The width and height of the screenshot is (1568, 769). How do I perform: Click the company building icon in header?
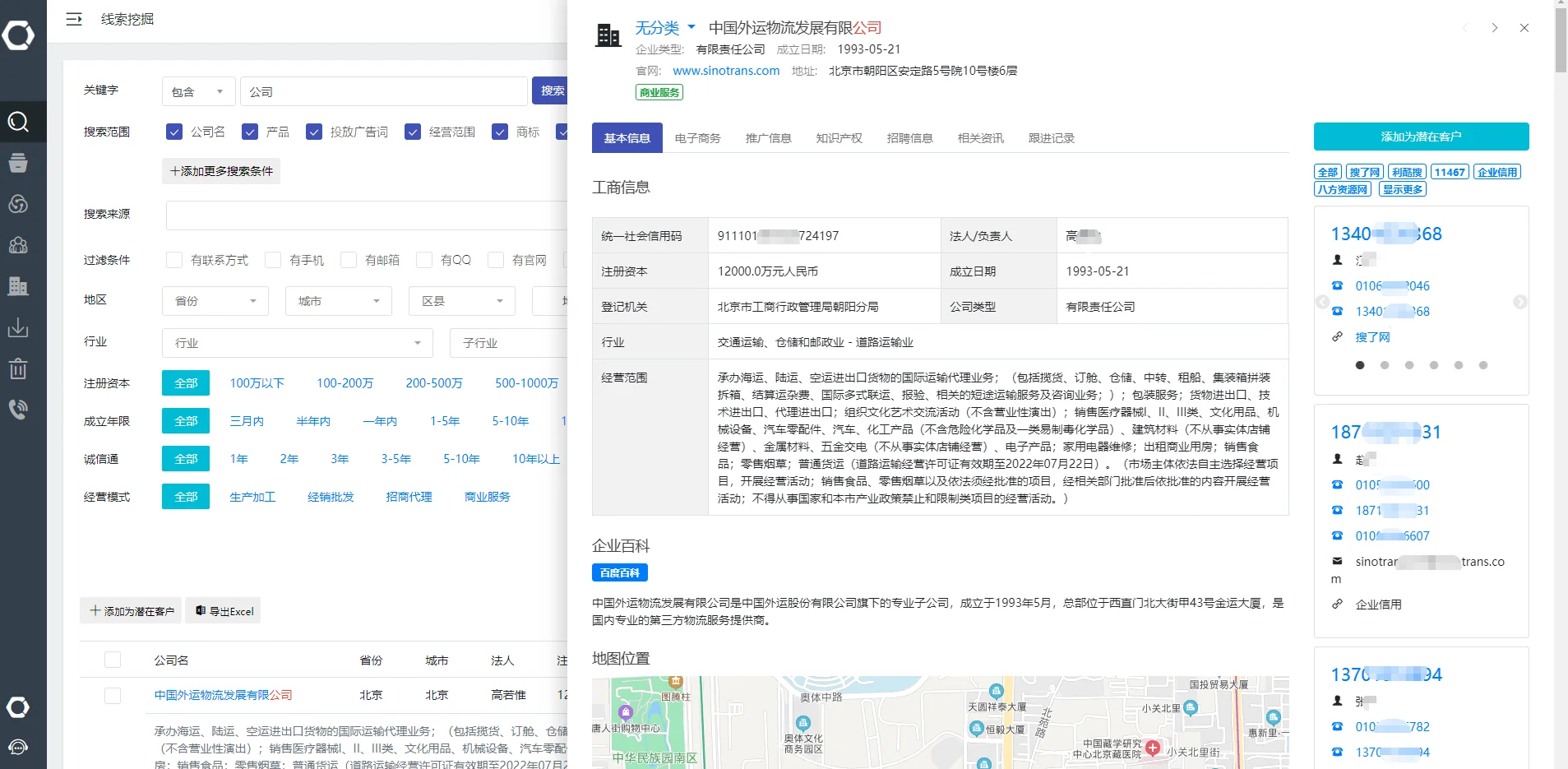[x=608, y=35]
